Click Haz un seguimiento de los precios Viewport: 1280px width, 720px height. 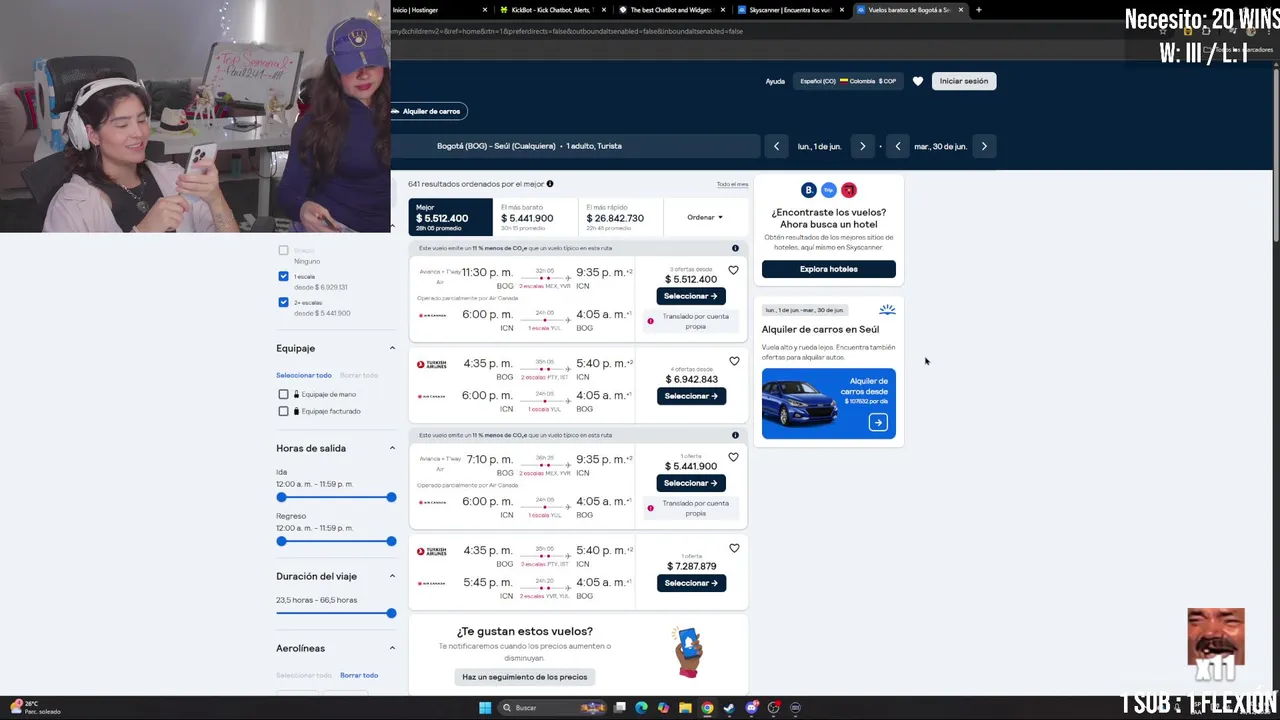[525, 677]
